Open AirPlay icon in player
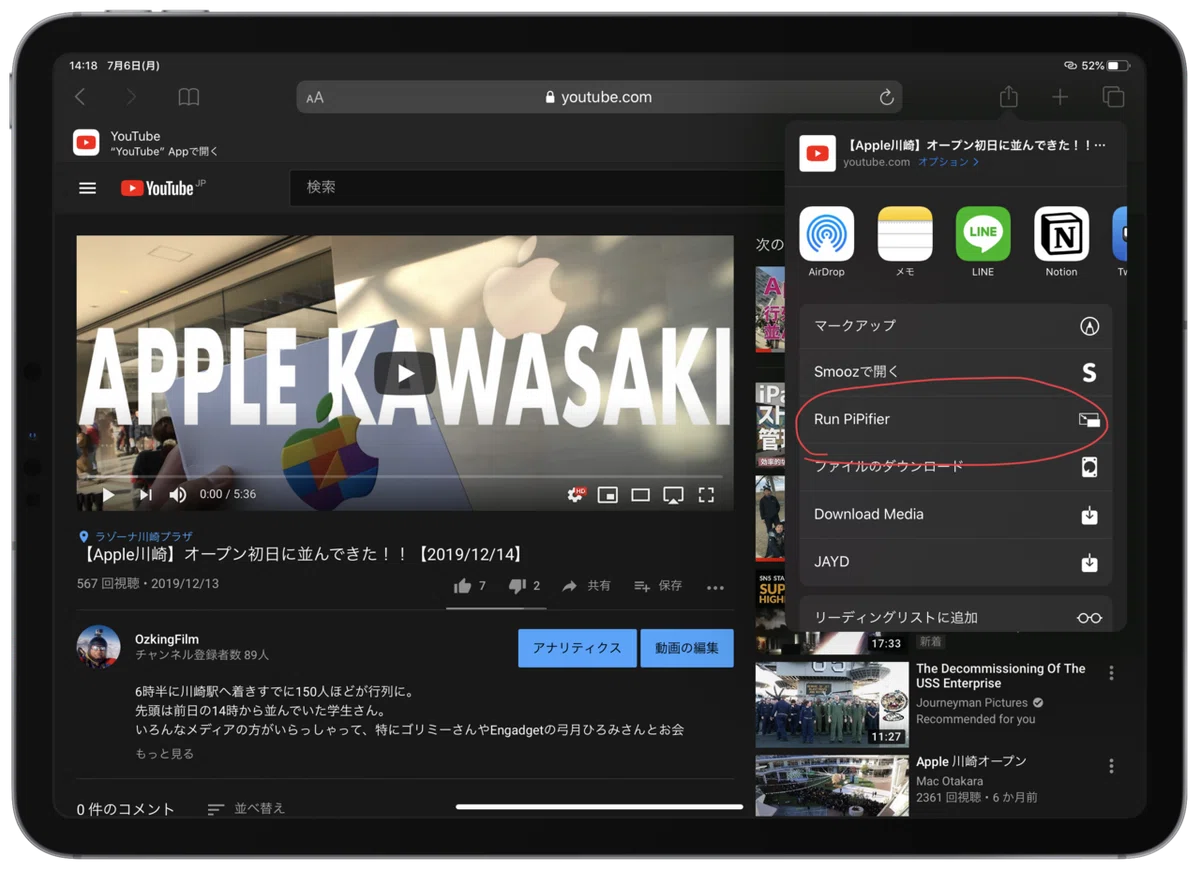This screenshot has height=871, width=1200. 674,495
